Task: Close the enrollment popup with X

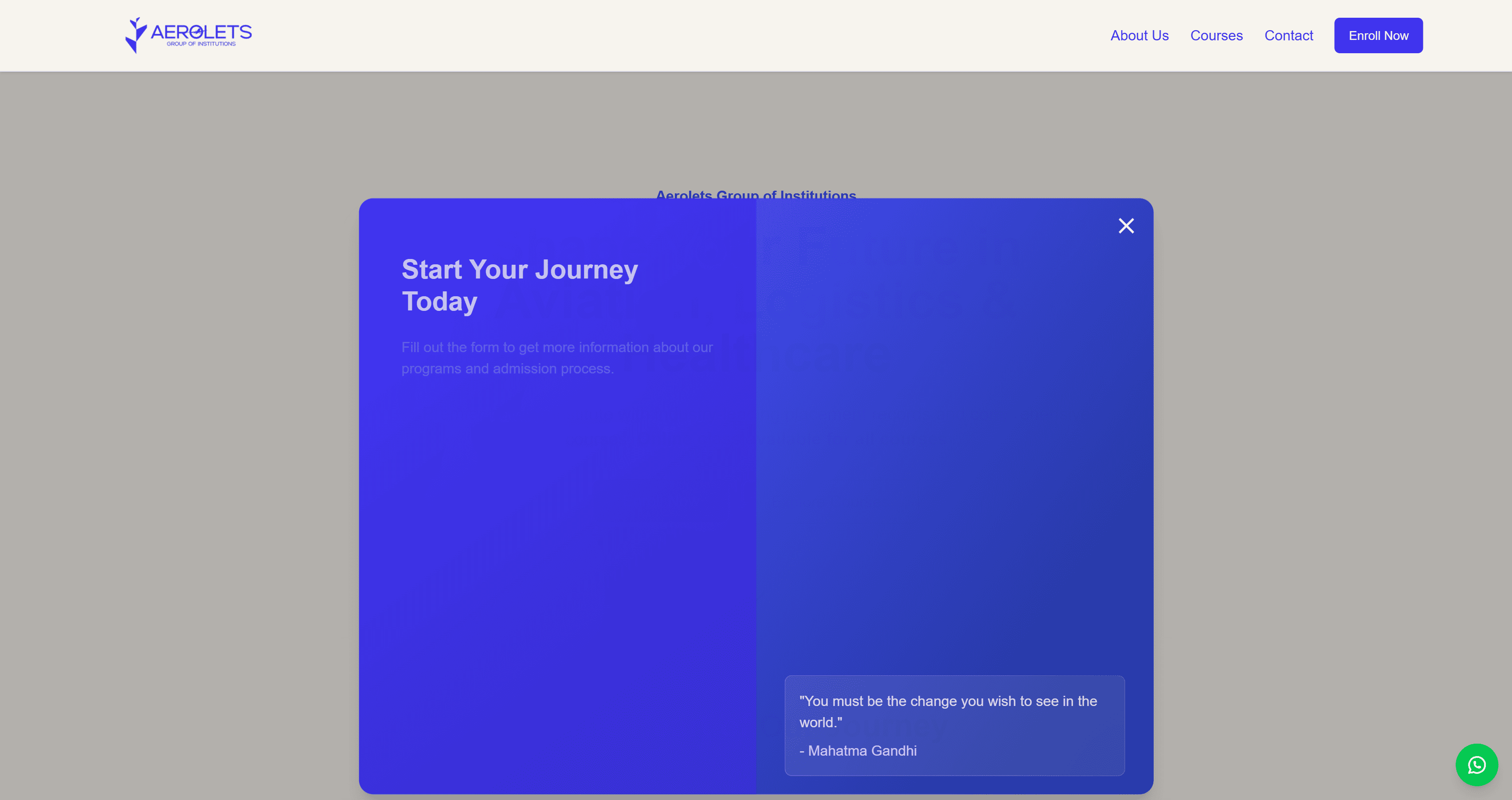Action: [1126, 226]
